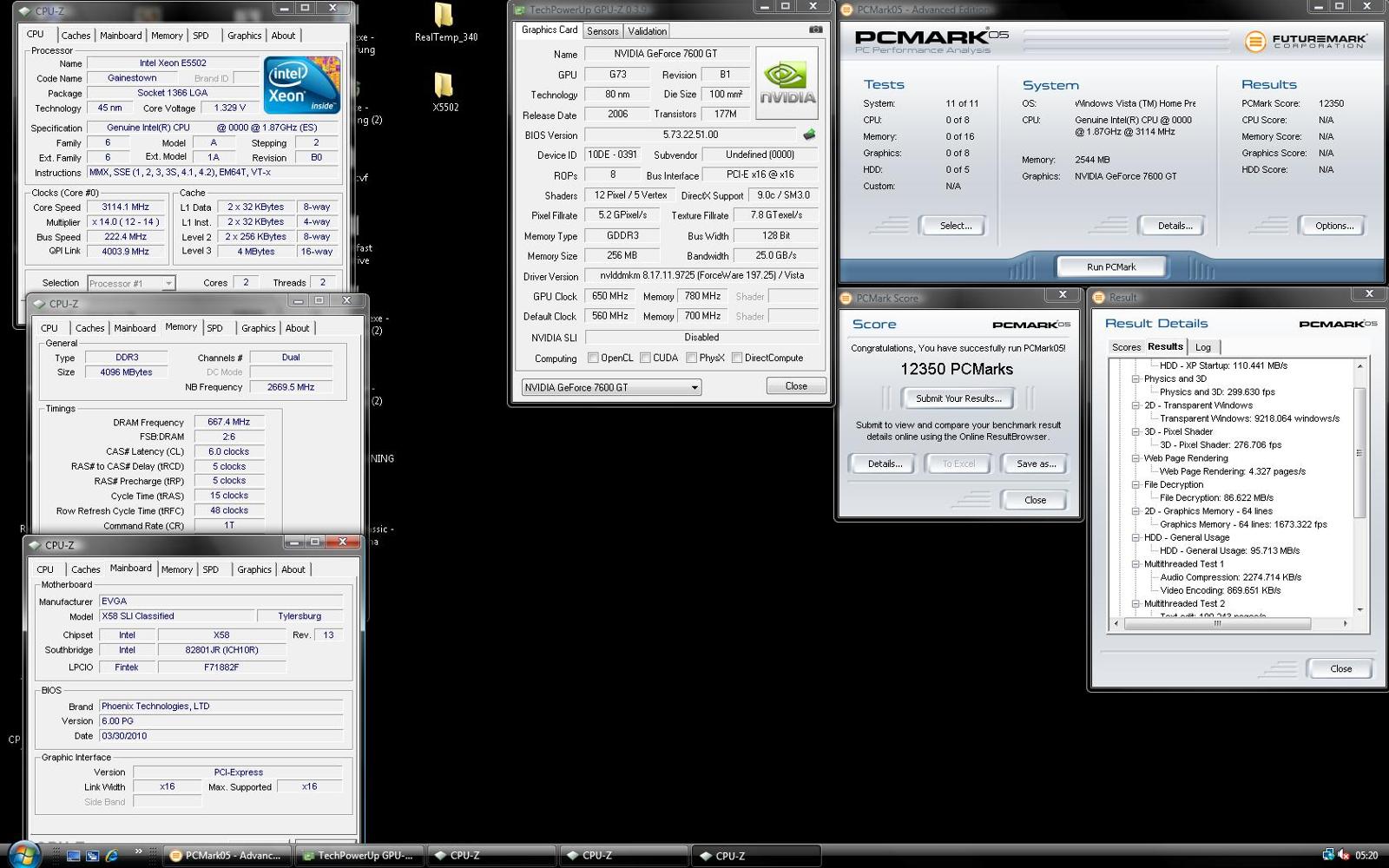Click the scroll down arrow in Result list

[1359, 609]
